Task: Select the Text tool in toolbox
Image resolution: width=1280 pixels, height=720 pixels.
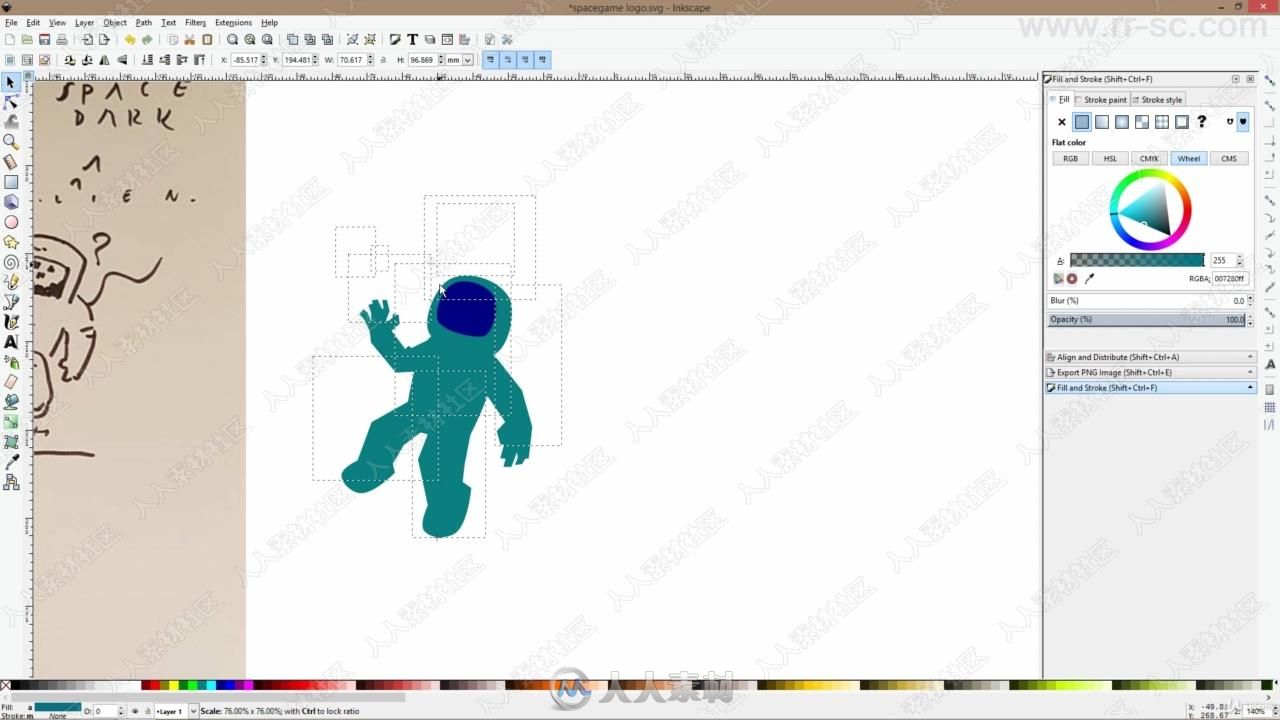Action: [x=11, y=342]
